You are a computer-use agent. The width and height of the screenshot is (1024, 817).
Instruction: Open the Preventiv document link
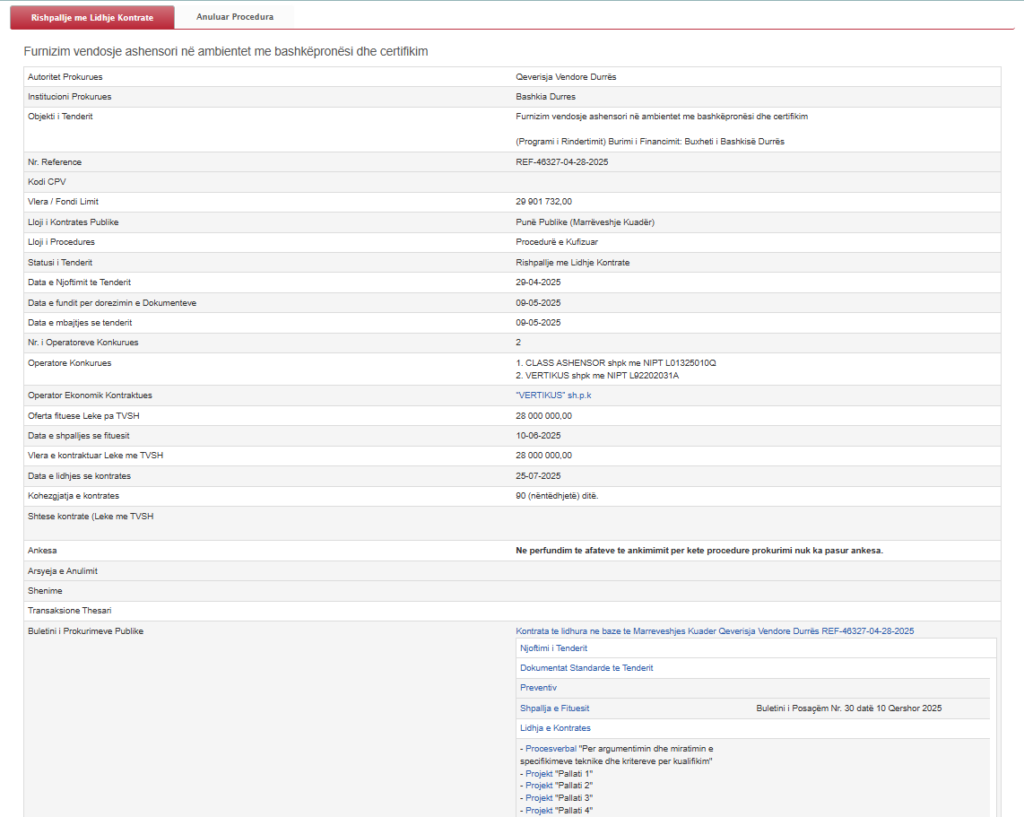click(x=538, y=688)
